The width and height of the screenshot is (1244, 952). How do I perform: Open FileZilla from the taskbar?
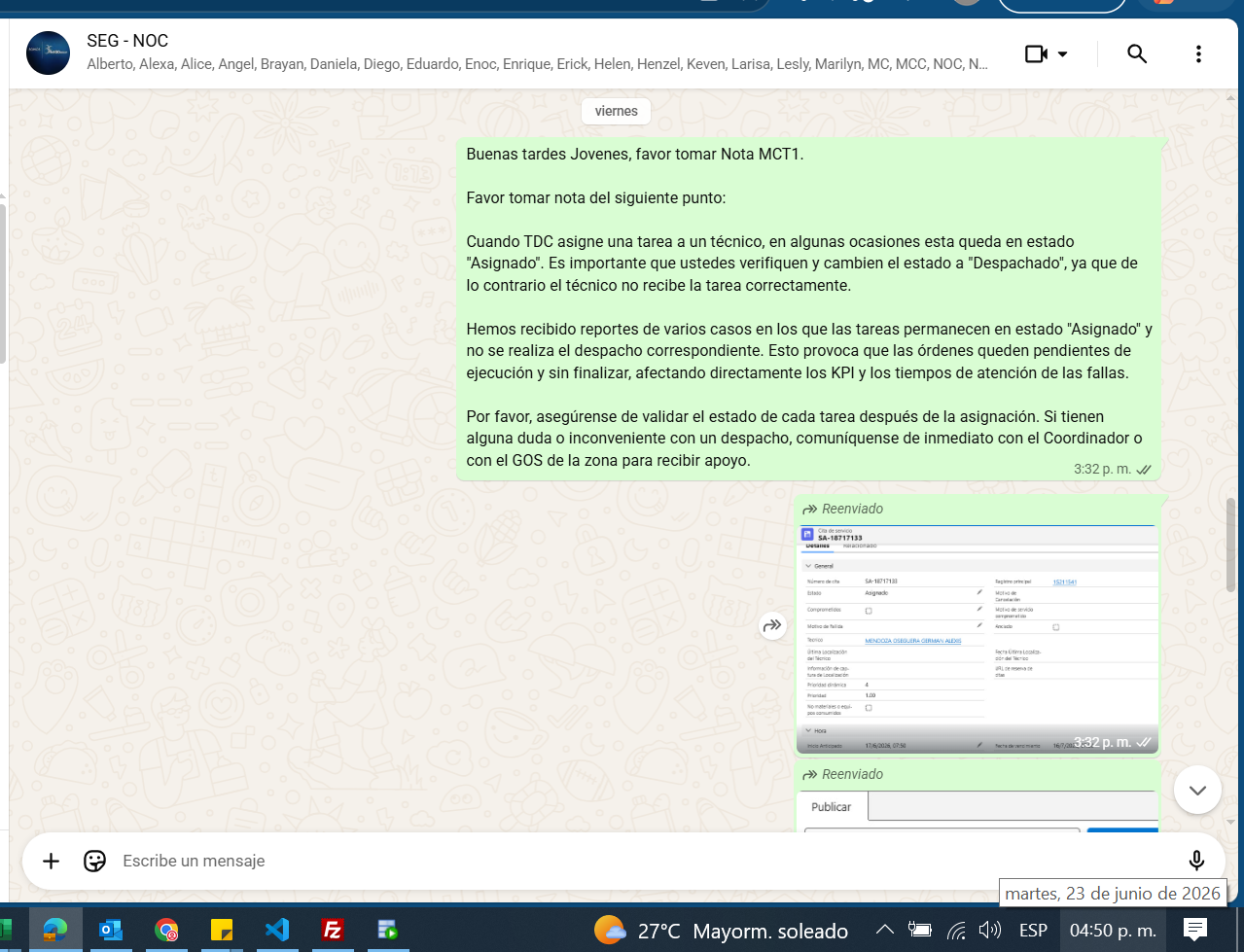(333, 930)
